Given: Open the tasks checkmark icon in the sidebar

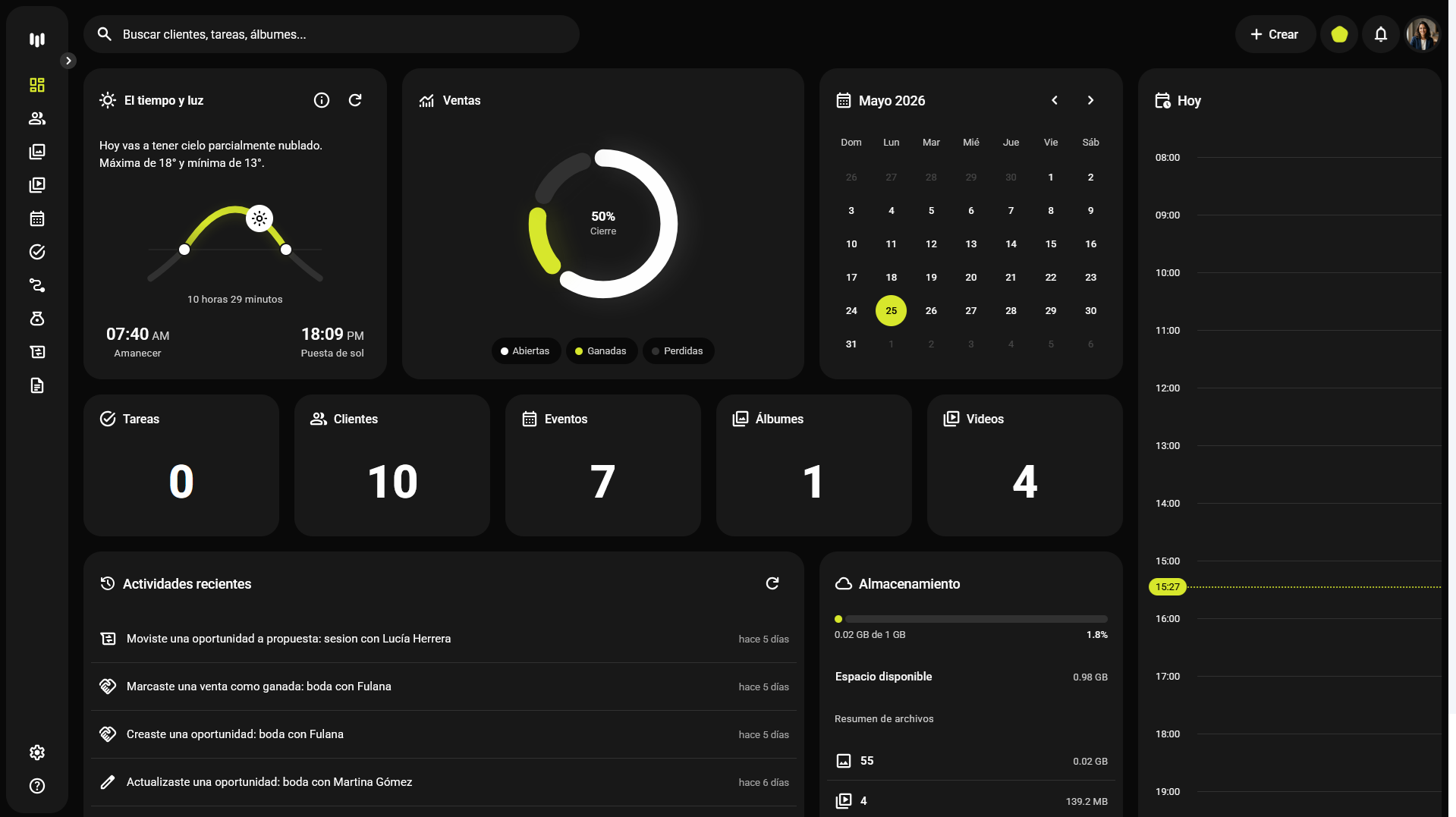Looking at the screenshot, I should [37, 252].
